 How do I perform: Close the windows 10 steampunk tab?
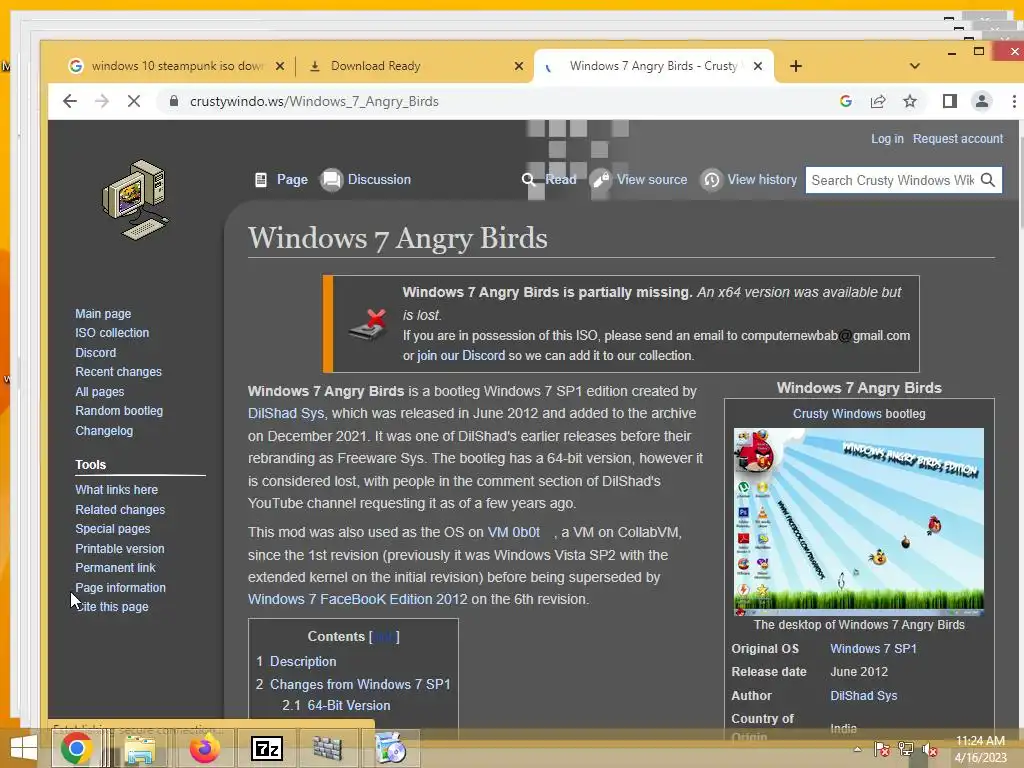tap(280, 66)
